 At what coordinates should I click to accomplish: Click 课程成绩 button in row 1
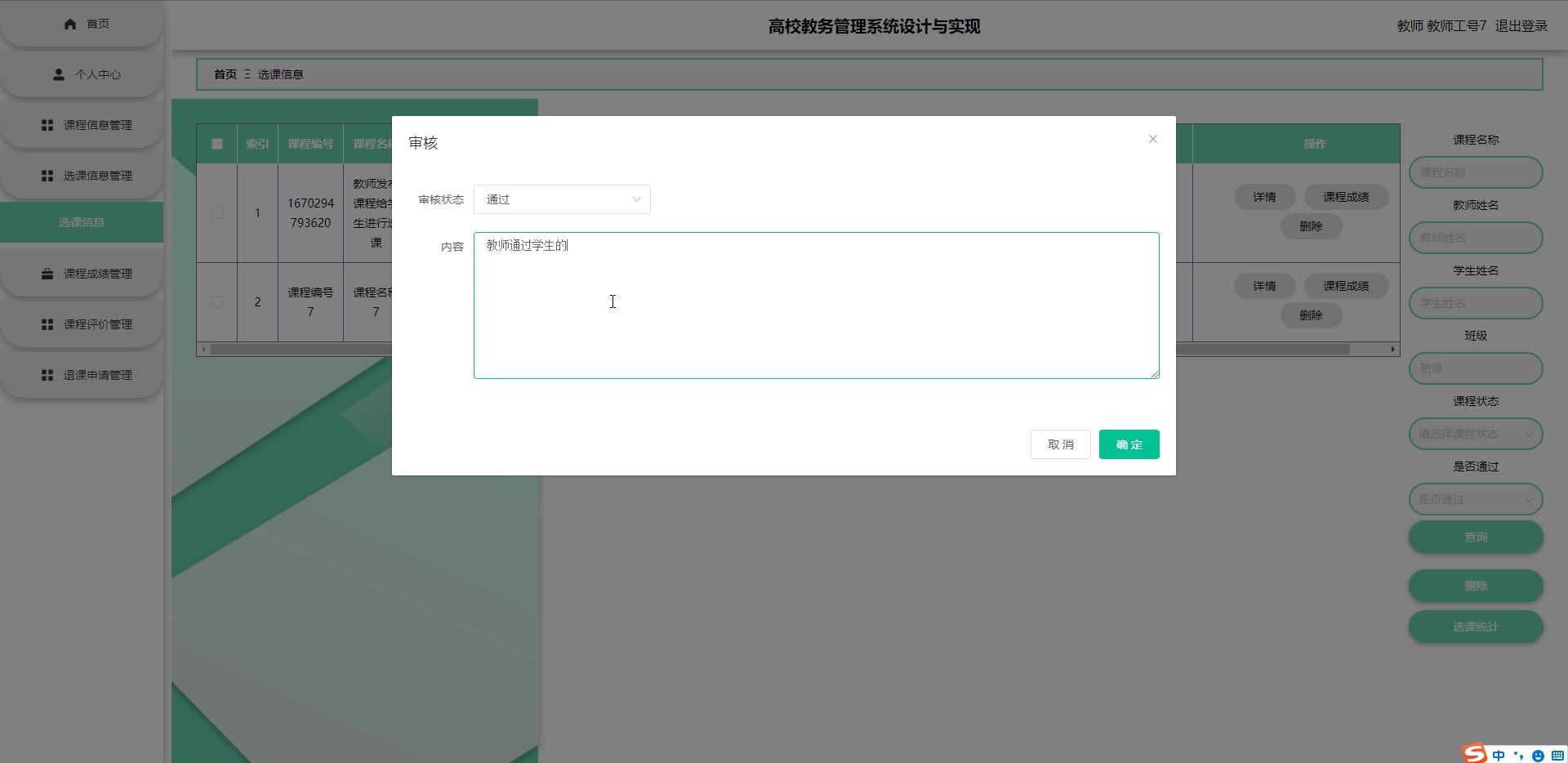pyautogui.click(x=1347, y=197)
